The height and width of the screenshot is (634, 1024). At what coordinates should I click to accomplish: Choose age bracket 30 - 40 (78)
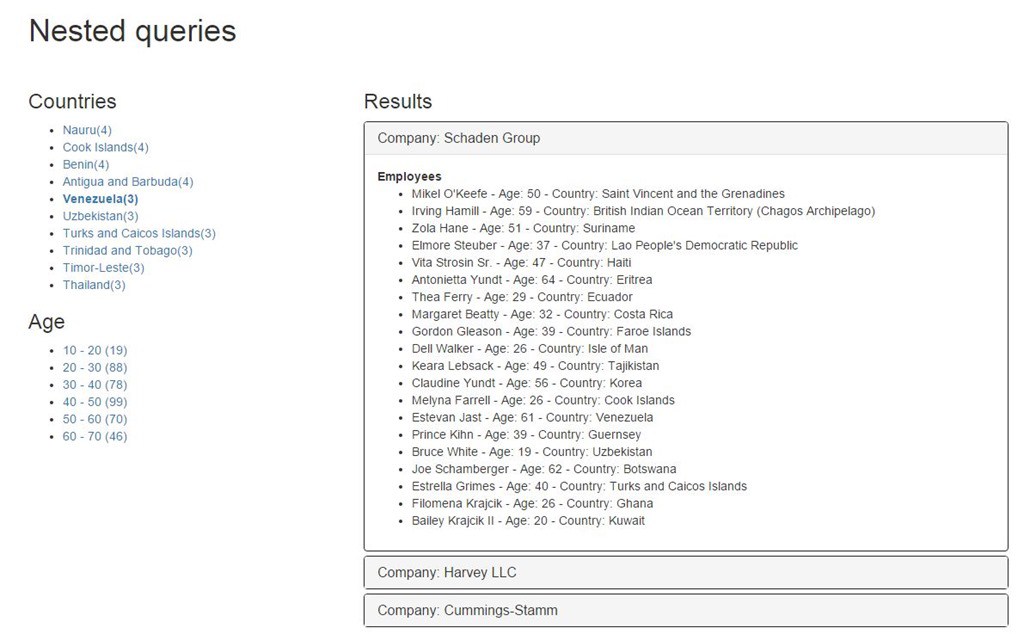(x=95, y=385)
